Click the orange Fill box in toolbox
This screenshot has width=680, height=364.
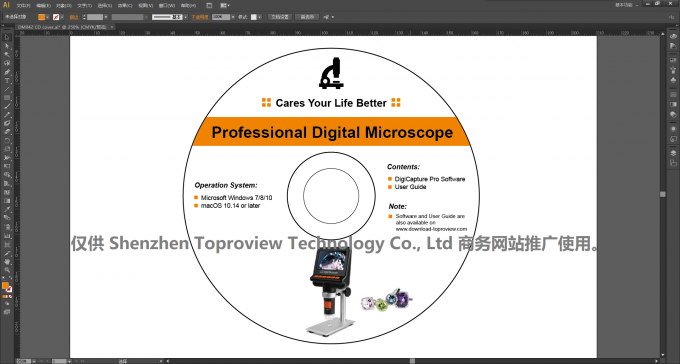coord(5,285)
